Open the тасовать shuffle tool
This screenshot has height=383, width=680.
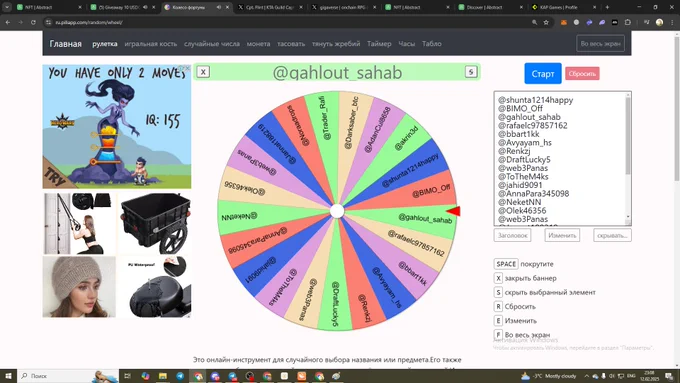(x=291, y=44)
